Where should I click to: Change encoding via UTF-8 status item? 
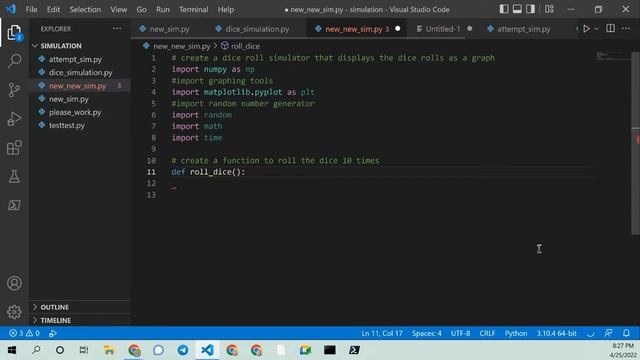(x=460, y=333)
